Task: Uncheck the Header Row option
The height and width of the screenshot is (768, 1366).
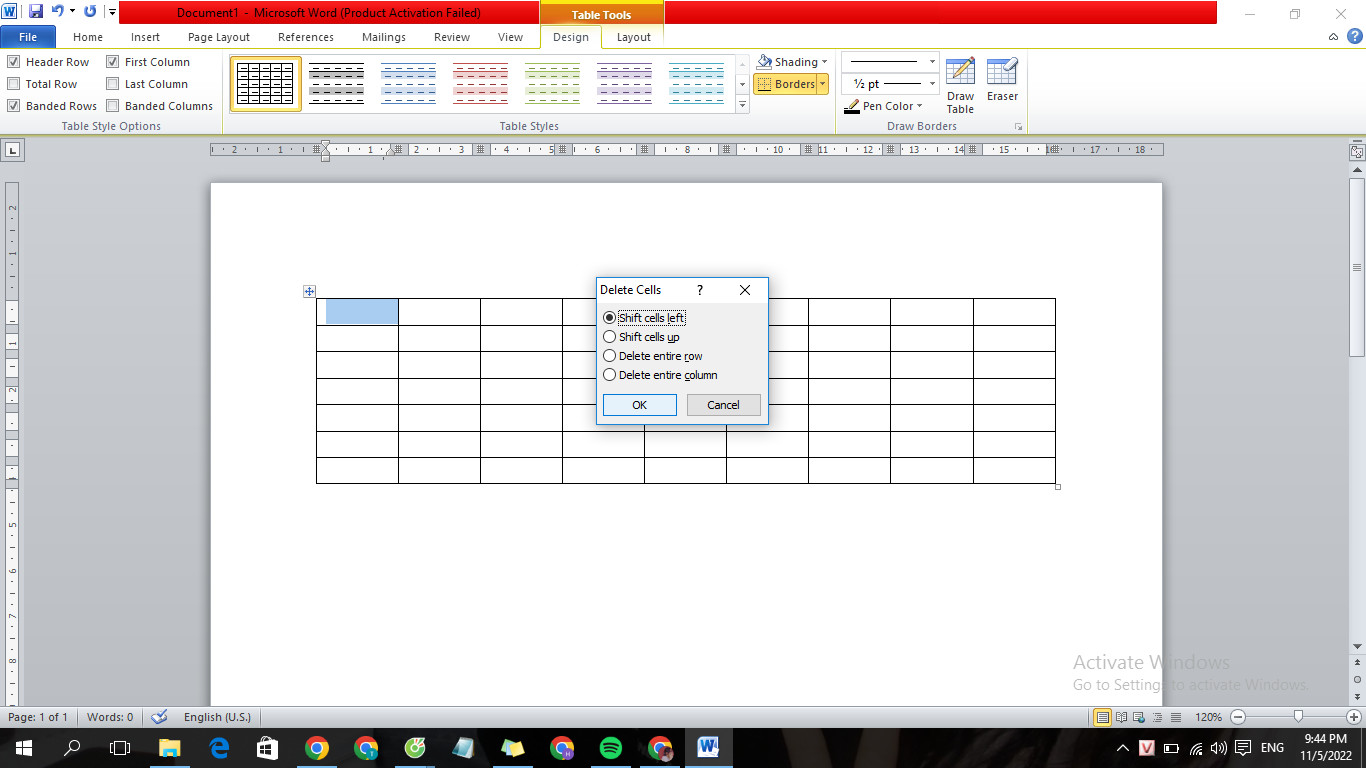Action: click(x=14, y=62)
